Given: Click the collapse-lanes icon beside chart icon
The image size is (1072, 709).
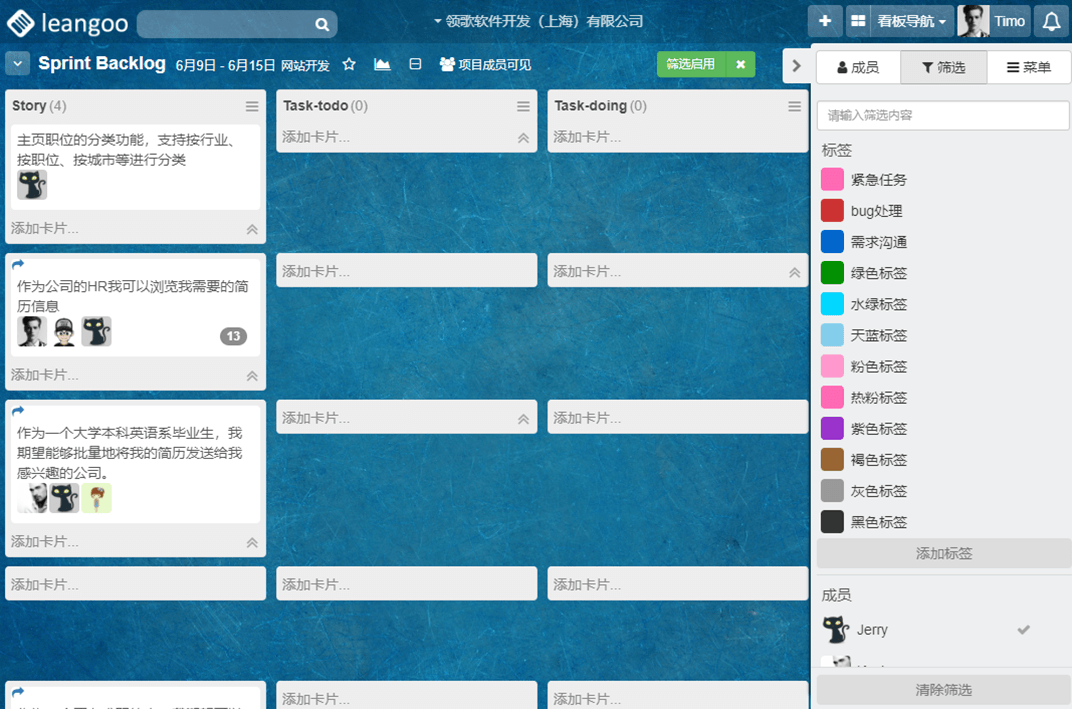Looking at the screenshot, I should click(x=415, y=65).
